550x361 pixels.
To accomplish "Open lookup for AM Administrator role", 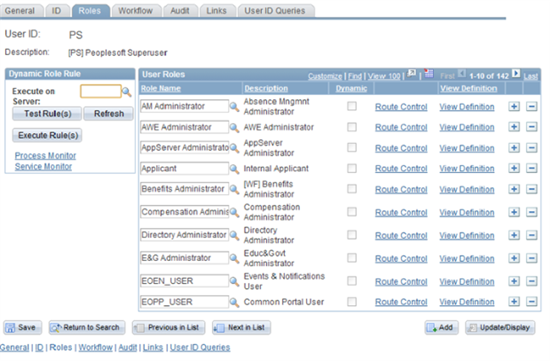I will point(234,106).
